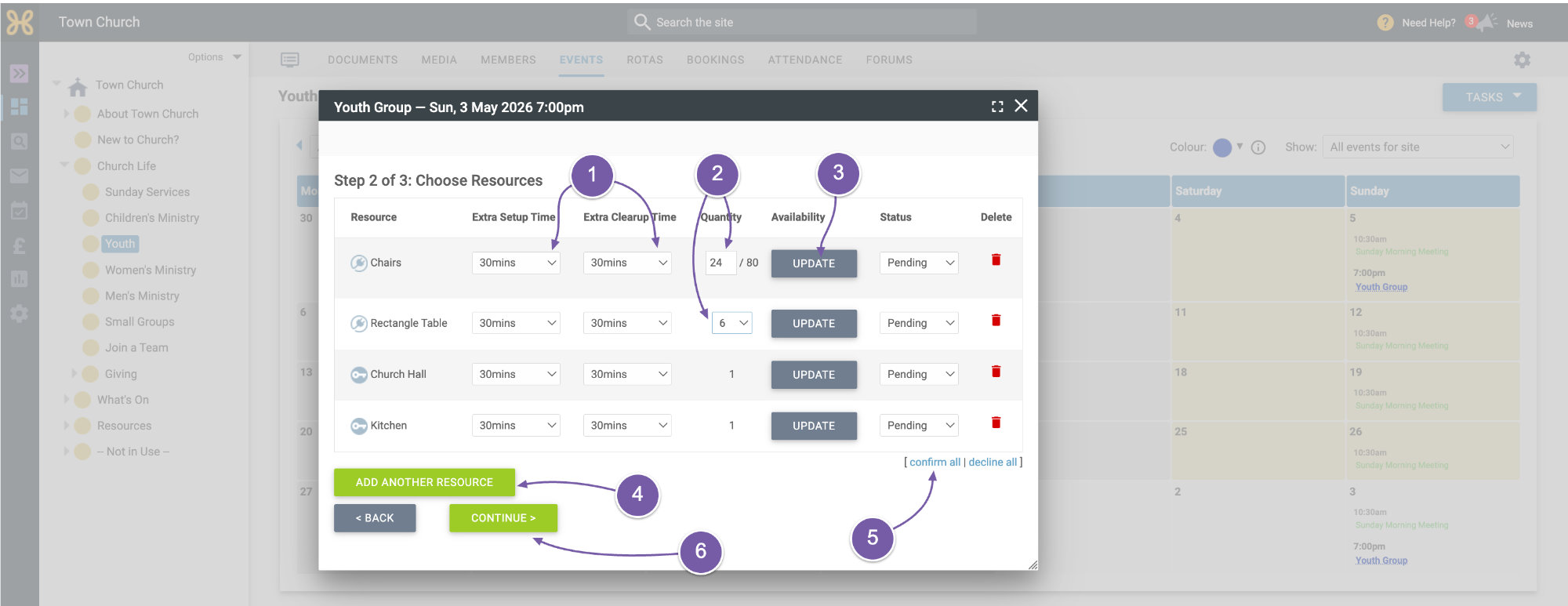Open the pound-sign finance icon in the sidebar
Image resolution: width=1568 pixels, height=606 pixels.
pos(19,246)
